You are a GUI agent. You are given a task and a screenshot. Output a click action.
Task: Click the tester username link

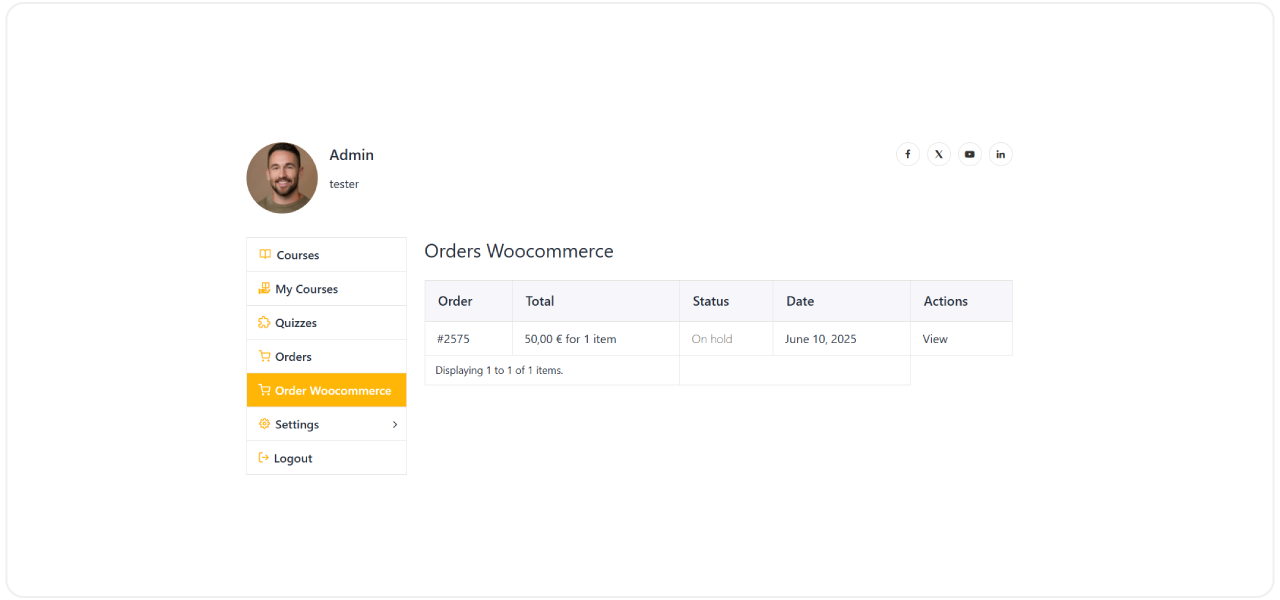(344, 184)
